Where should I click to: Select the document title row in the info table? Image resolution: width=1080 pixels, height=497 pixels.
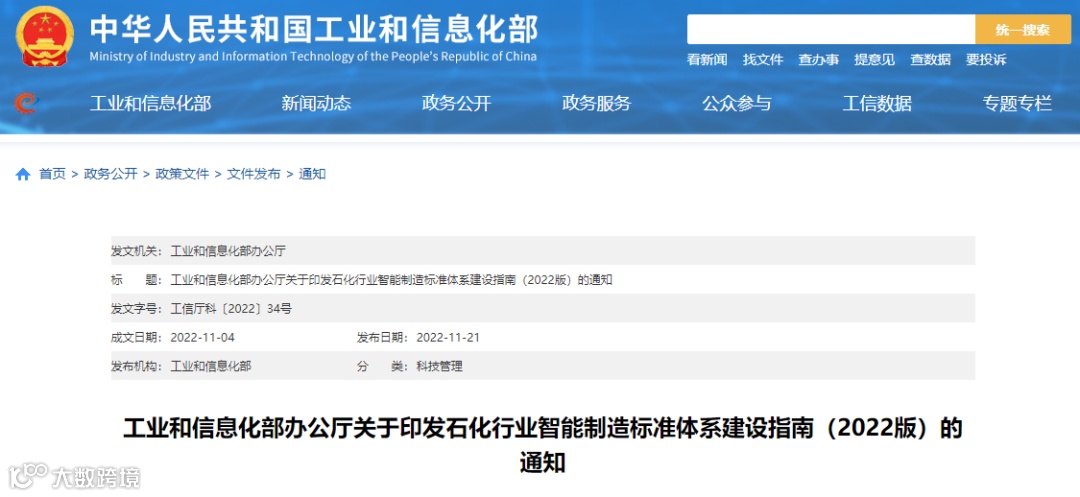pos(543,279)
